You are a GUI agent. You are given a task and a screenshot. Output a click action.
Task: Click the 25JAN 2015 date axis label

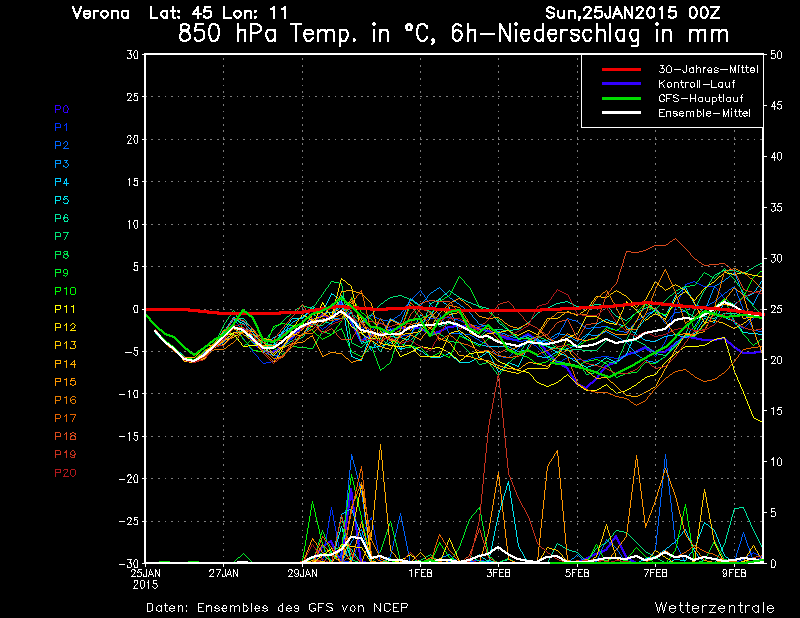tap(146, 579)
